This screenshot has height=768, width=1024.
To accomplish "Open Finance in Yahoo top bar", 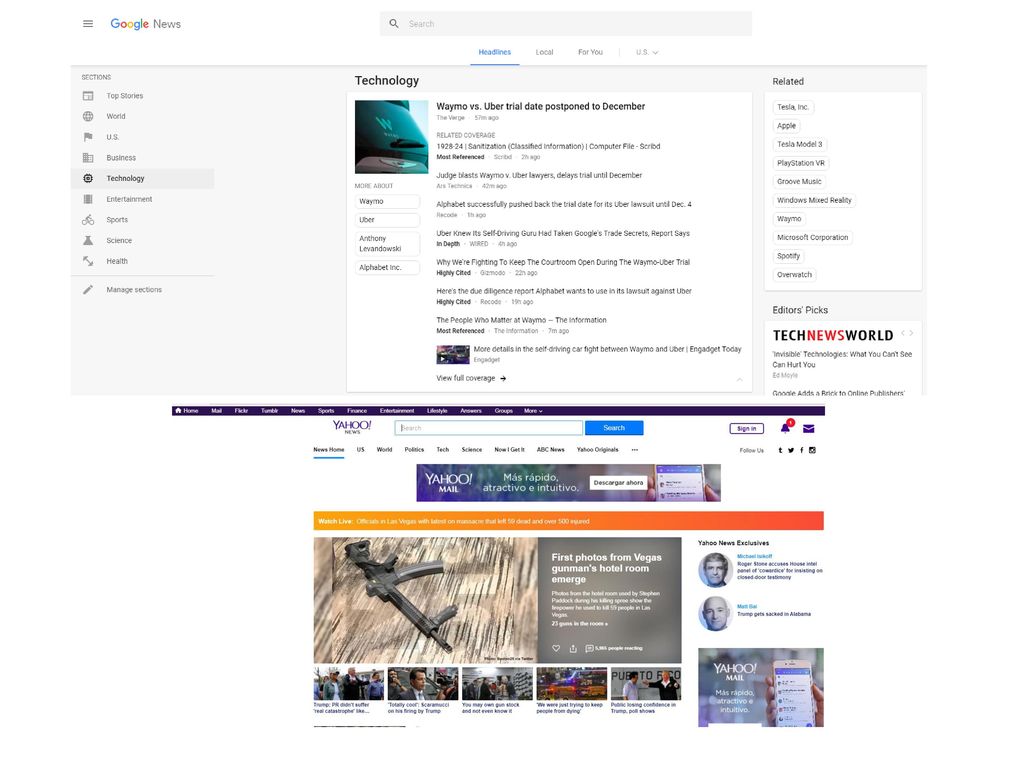I will point(357,411).
